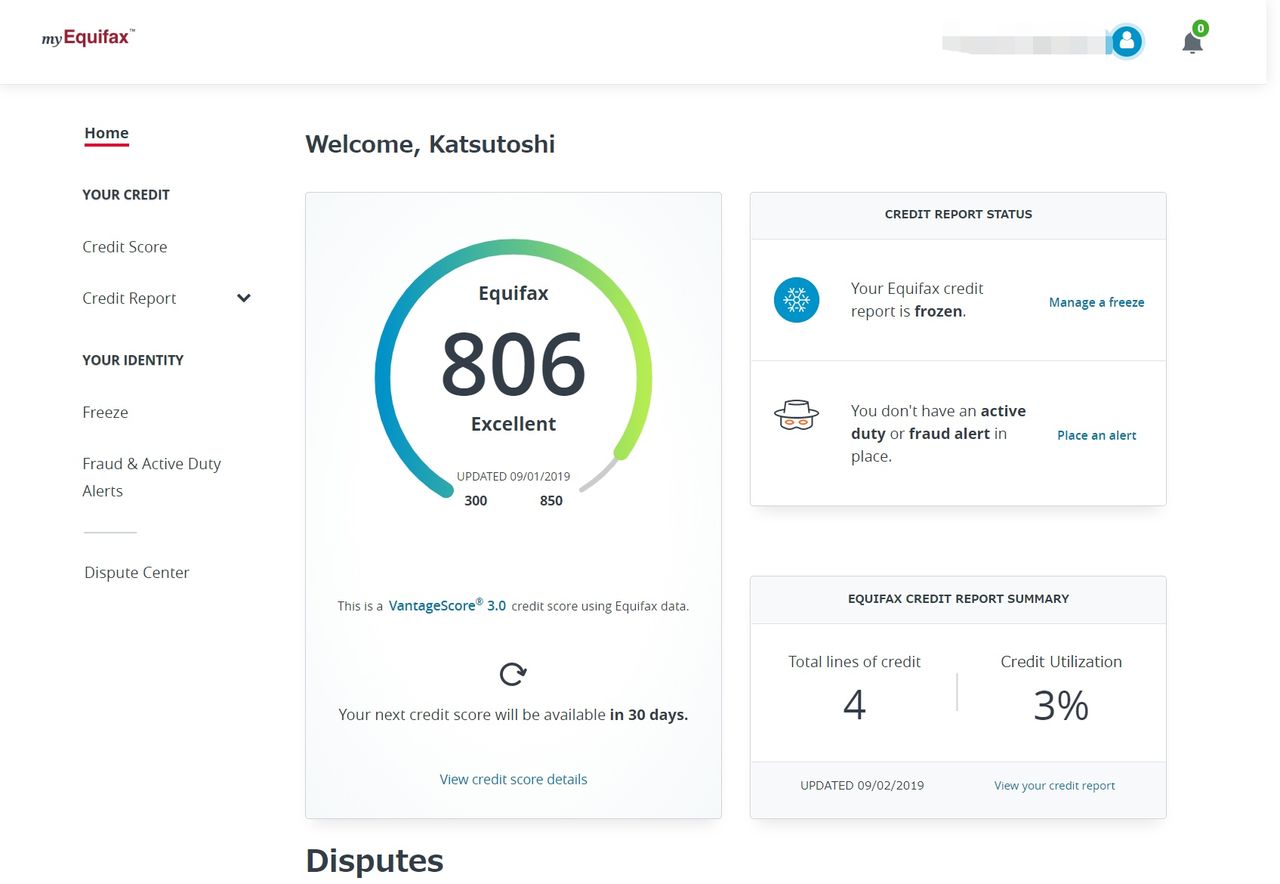This screenshot has height=884, width=1280.
Task: Click the myEquifax logo
Action: pyautogui.click(x=88, y=38)
